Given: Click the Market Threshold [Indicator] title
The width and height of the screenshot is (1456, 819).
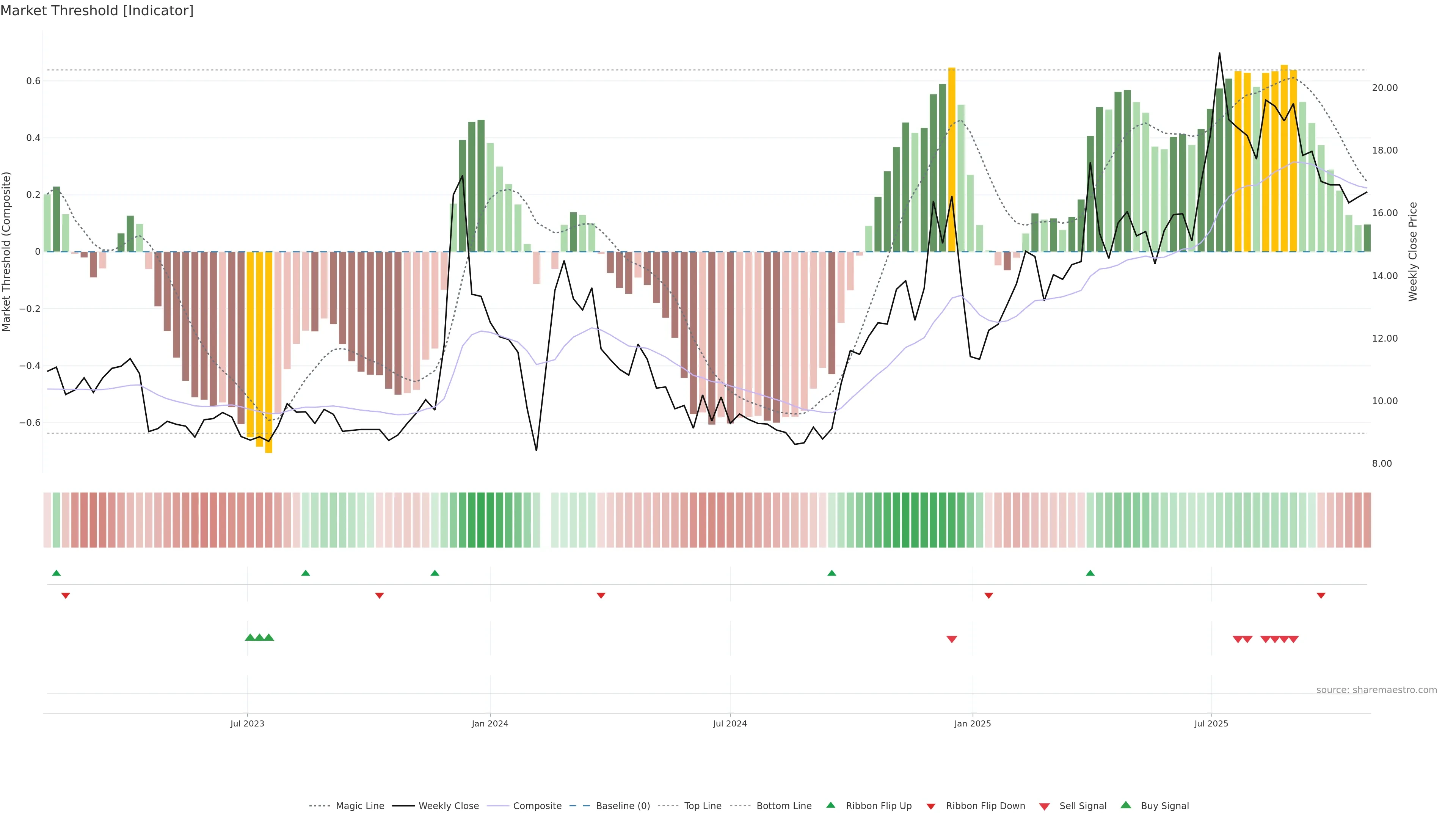Looking at the screenshot, I should (x=97, y=11).
